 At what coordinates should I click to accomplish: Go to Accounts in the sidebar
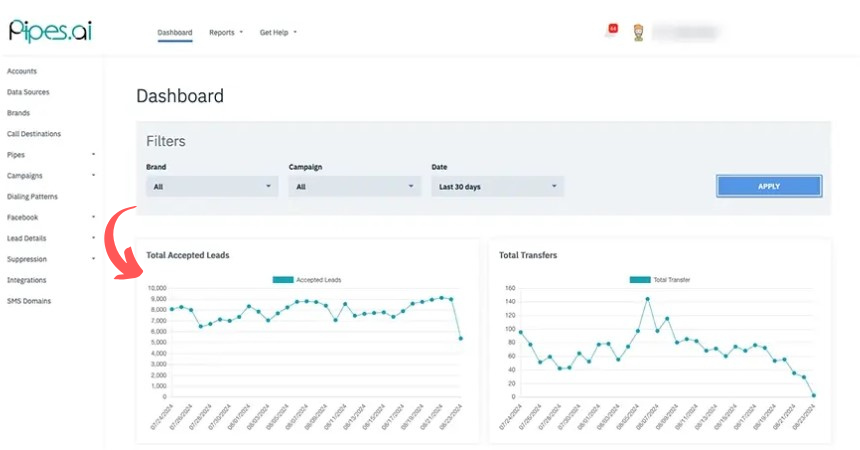tap(22, 71)
